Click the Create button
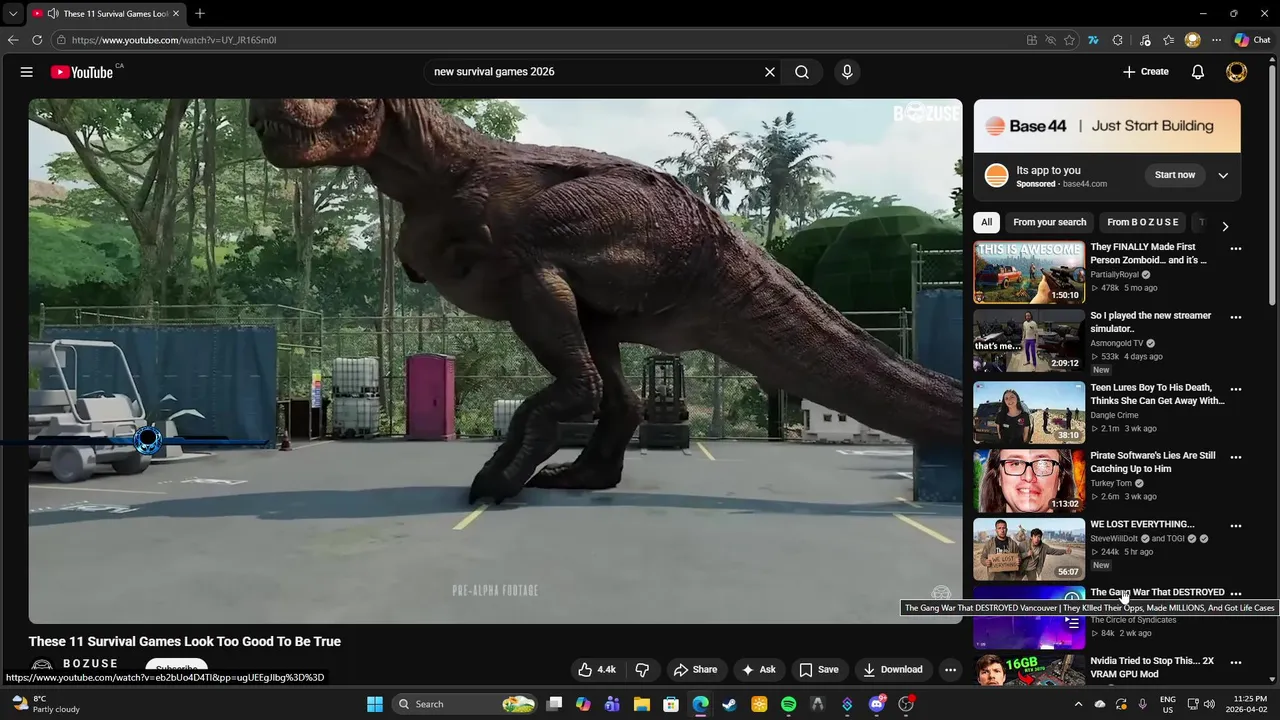Screen dimensions: 1280x720 point(1145,72)
